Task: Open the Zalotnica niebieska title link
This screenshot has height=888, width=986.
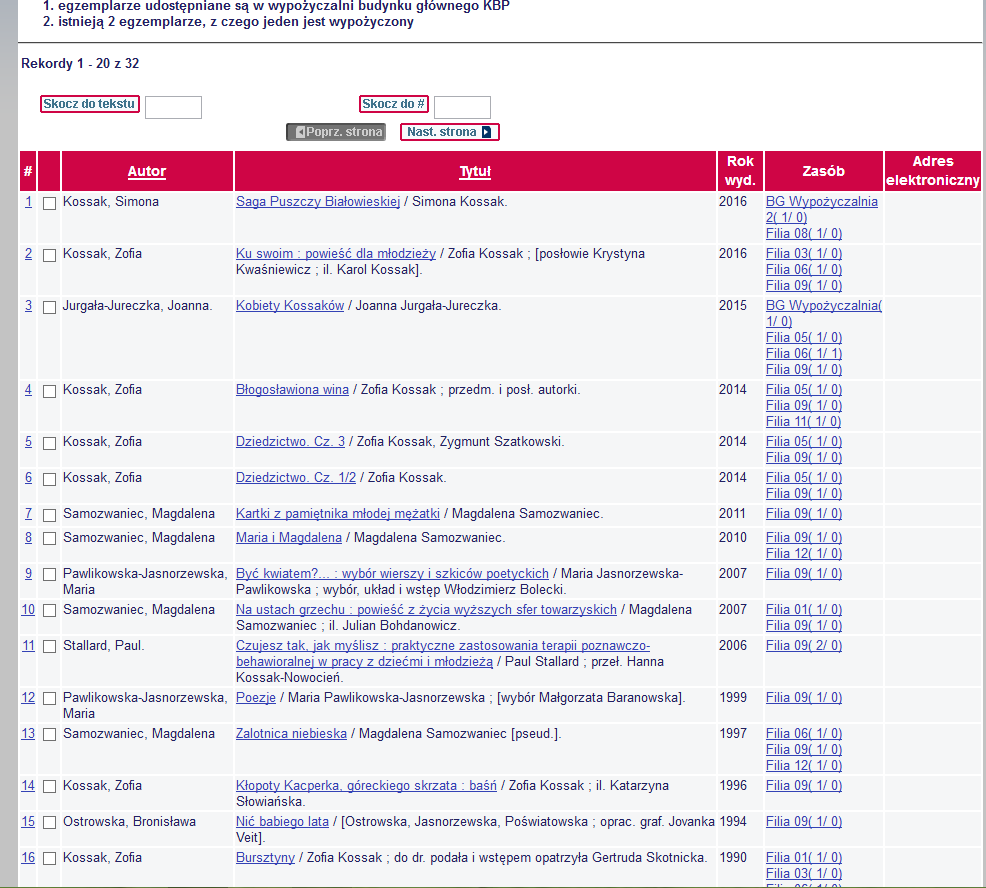Action: pos(291,734)
